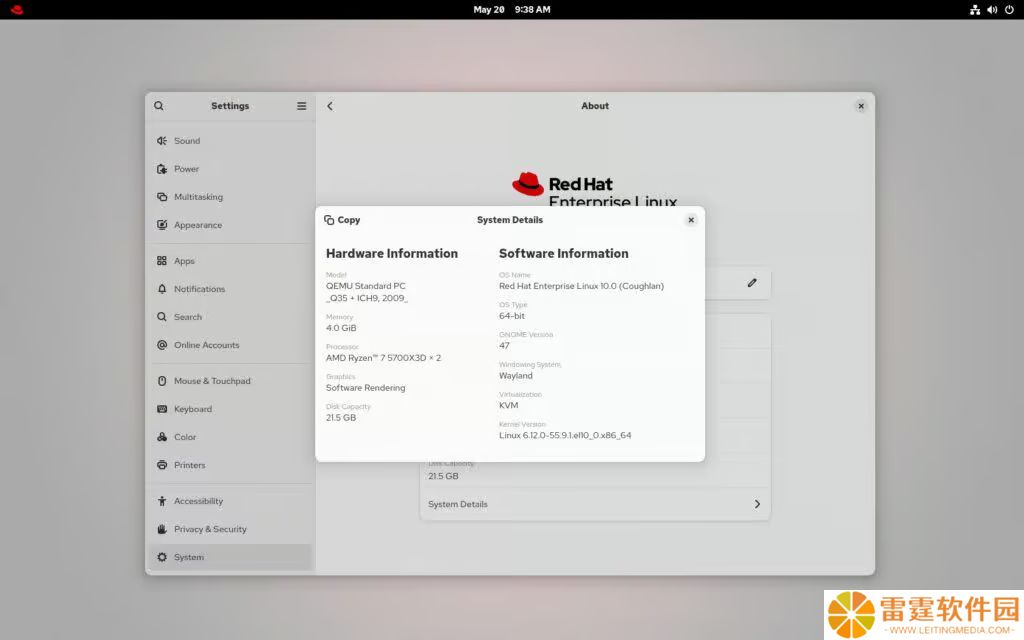Click the Notifications bell icon in sidebar
The height and width of the screenshot is (640, 1024).
(162, 289)
